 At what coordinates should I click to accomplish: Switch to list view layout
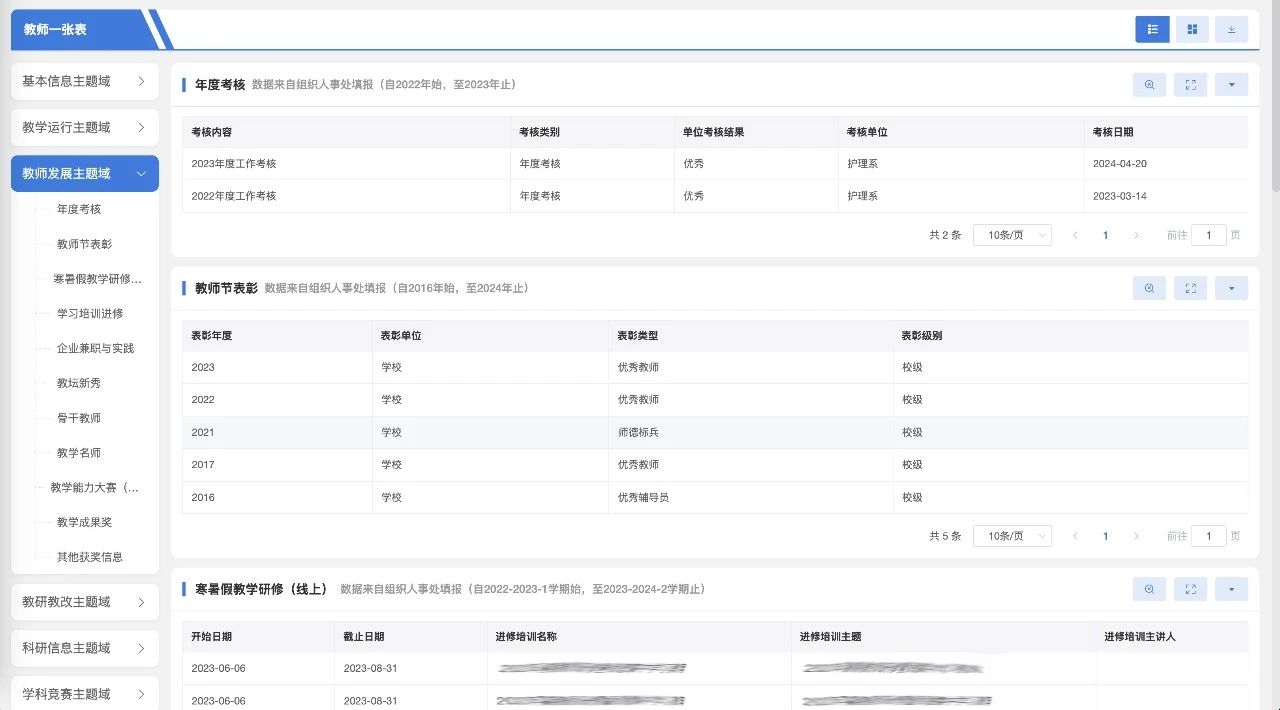[x=1152, y=30]
